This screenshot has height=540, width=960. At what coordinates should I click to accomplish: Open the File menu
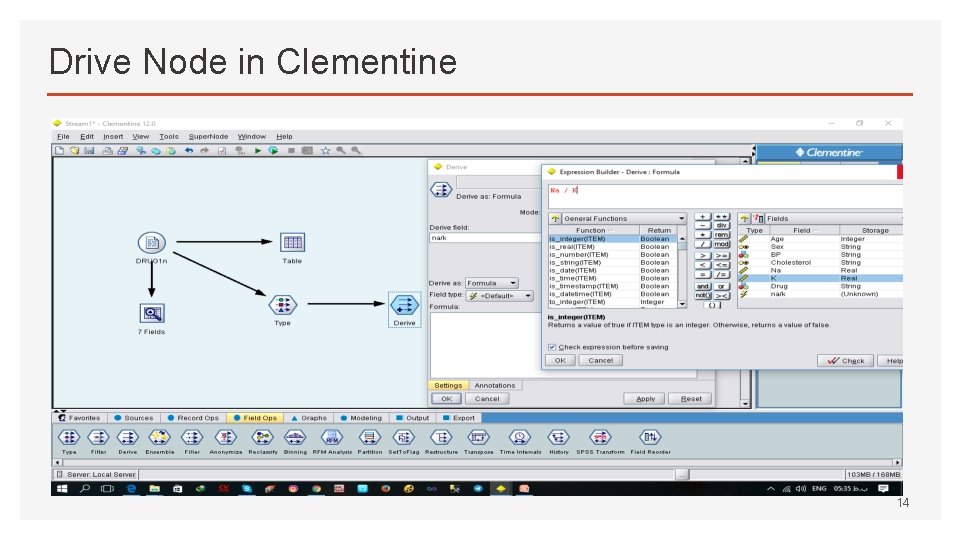63,137
